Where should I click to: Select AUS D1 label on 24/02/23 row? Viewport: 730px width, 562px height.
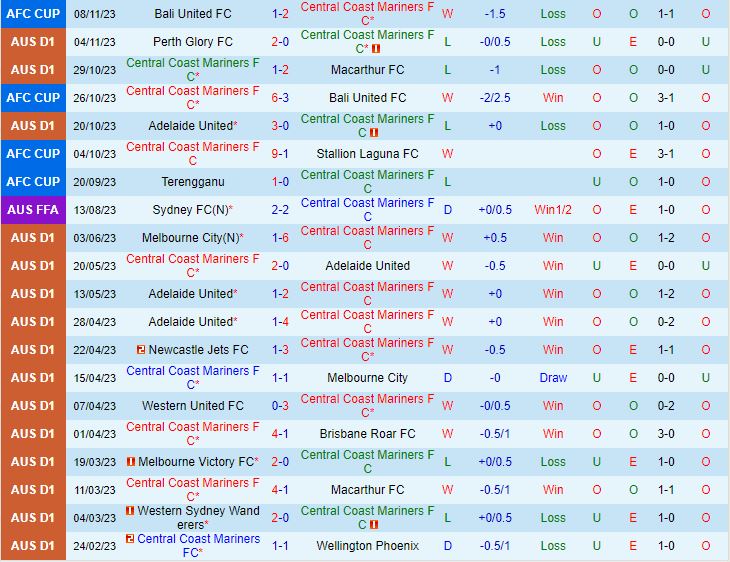click(33, 546)
